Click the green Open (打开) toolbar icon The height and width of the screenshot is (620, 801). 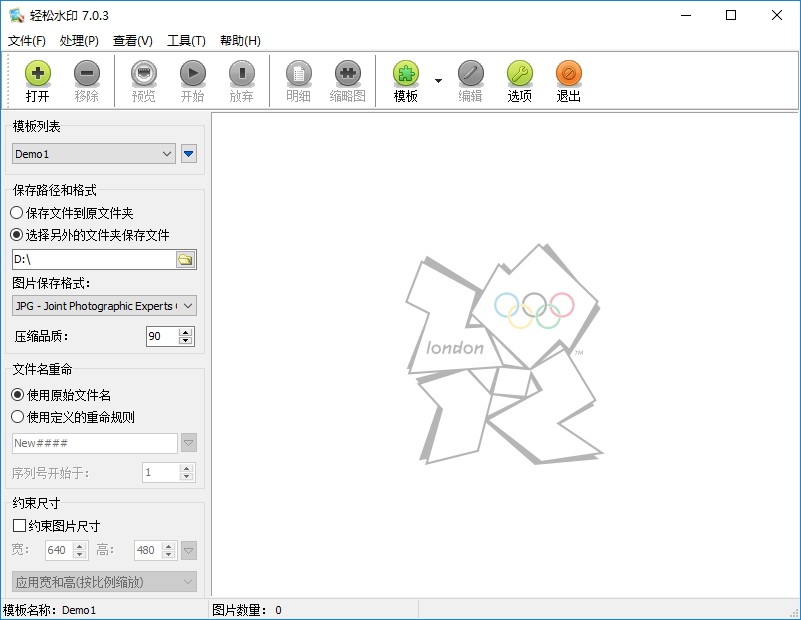38,74
